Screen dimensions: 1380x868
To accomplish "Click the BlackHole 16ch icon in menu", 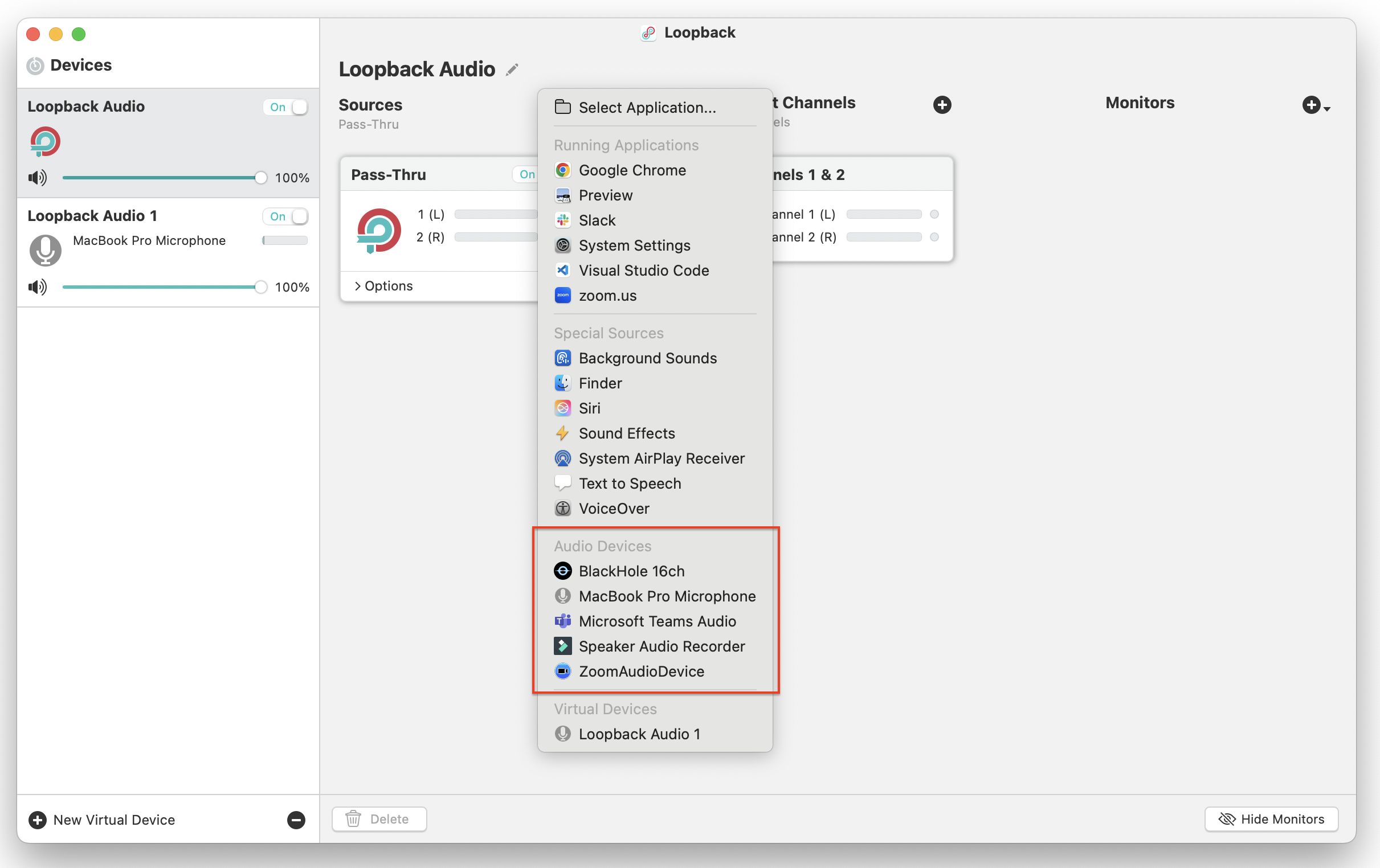I will pyautogui.click(x=562, y=571).
